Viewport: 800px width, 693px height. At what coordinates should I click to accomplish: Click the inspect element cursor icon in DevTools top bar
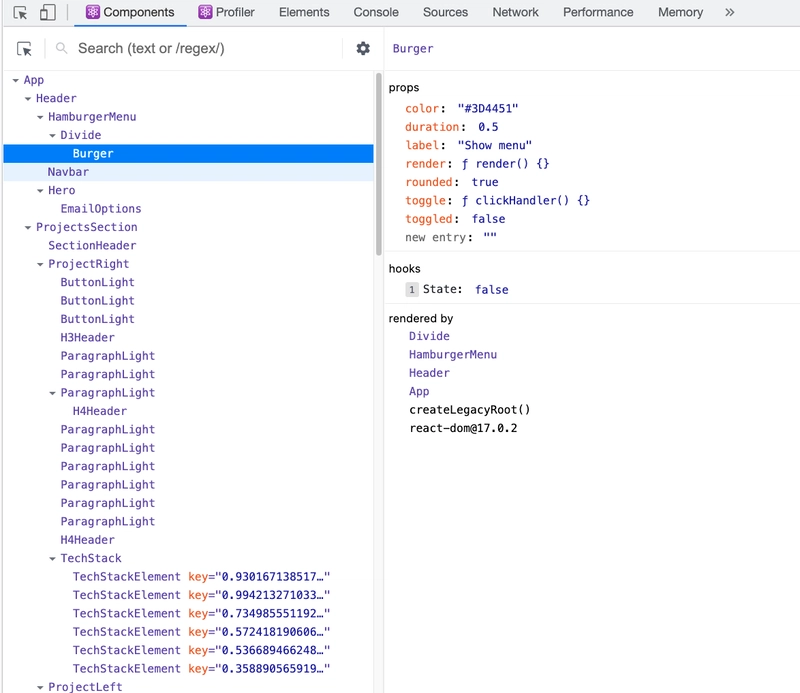coord(20,12)
